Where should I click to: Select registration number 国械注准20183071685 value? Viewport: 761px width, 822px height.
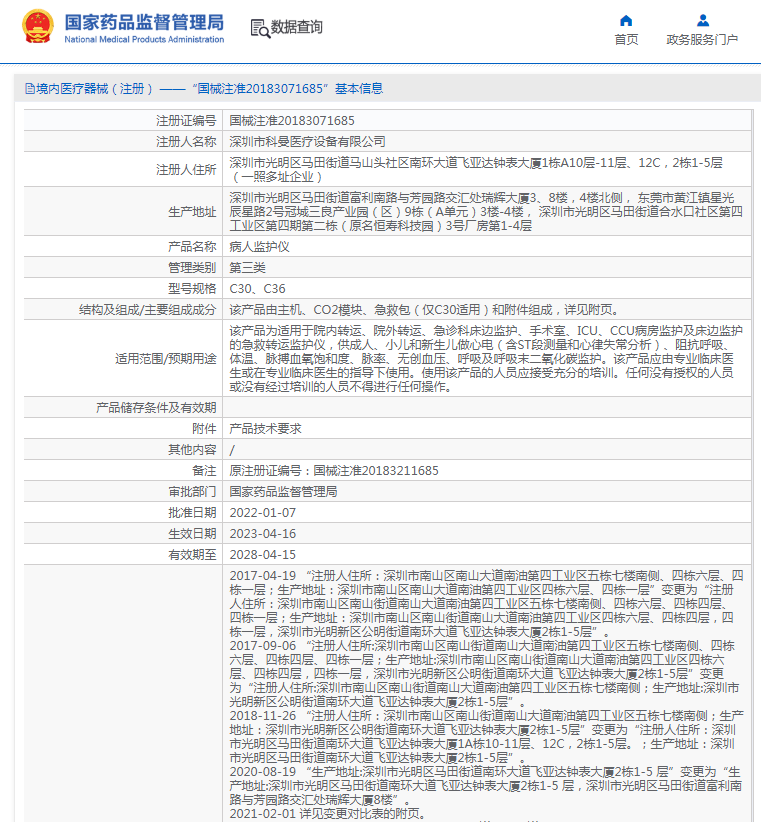(292, 121)
